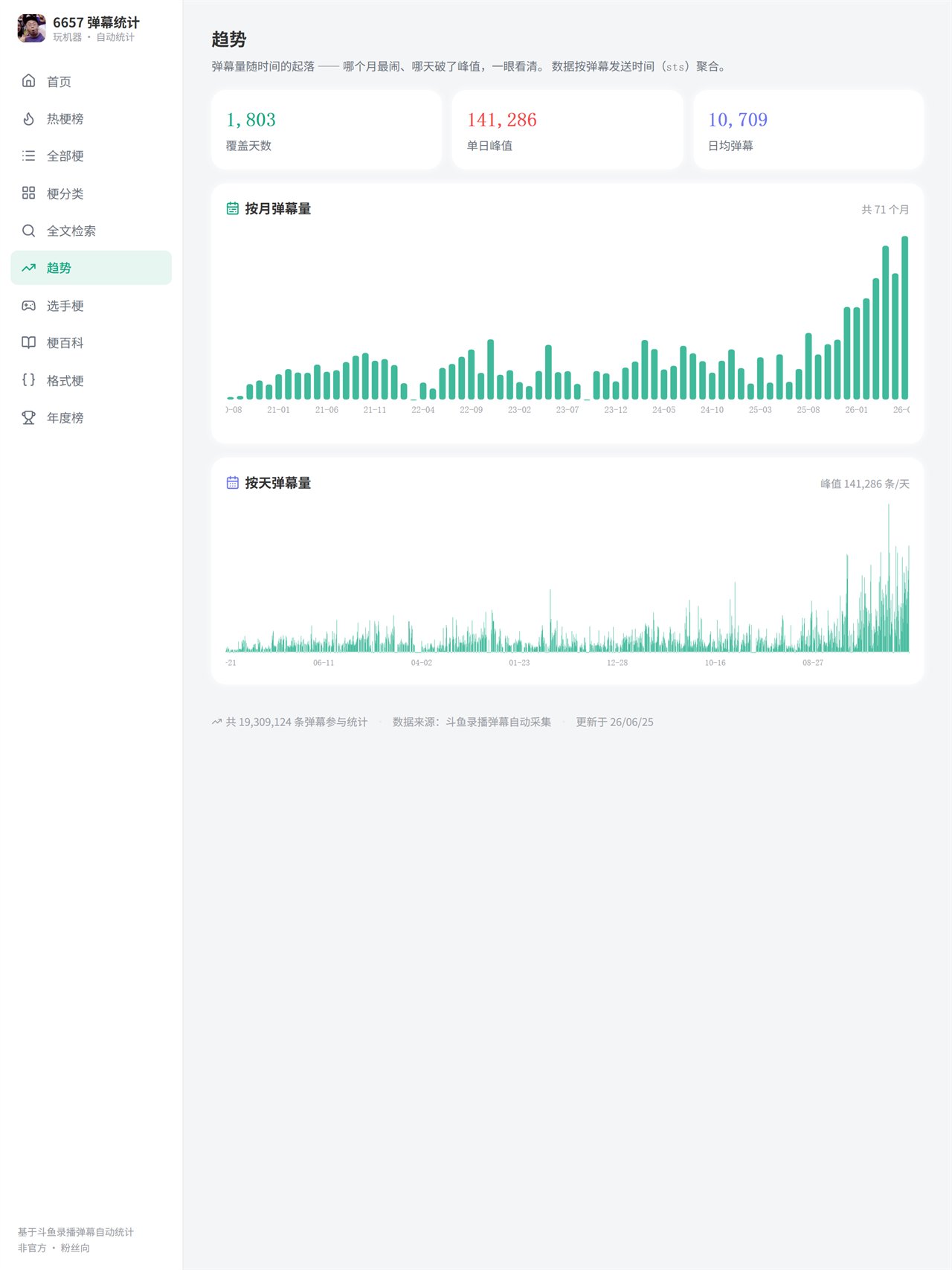The image size is (952, 1270).
Task: Click the 6657 弹幕统计 site title
Action: click(x=96, y=22)
